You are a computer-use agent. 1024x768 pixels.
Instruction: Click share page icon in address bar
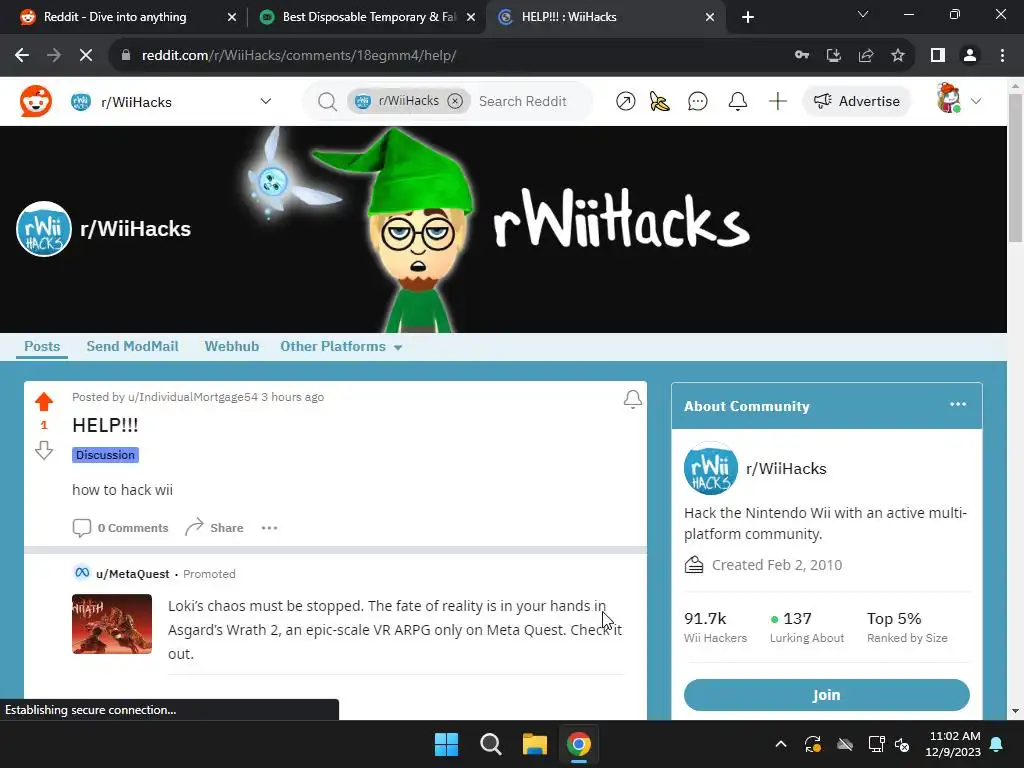click(x=866, y=56)
